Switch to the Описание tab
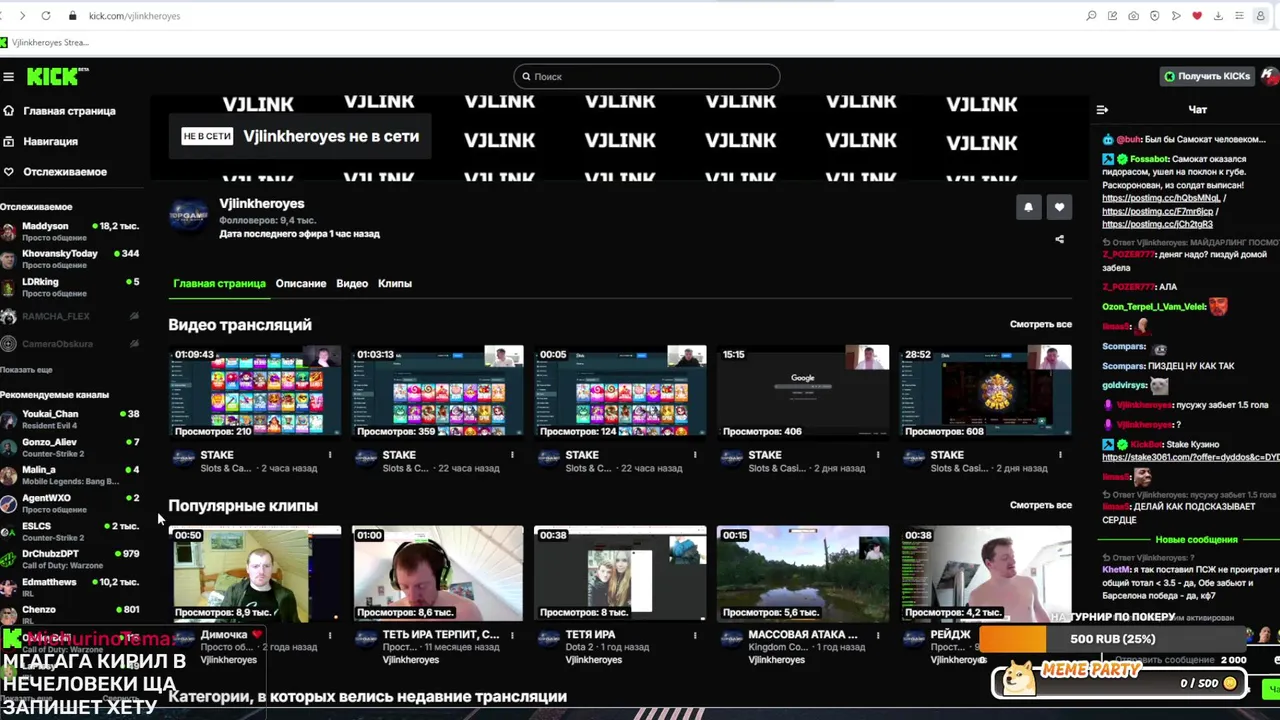1280x720 pixels. pos(301,283)
